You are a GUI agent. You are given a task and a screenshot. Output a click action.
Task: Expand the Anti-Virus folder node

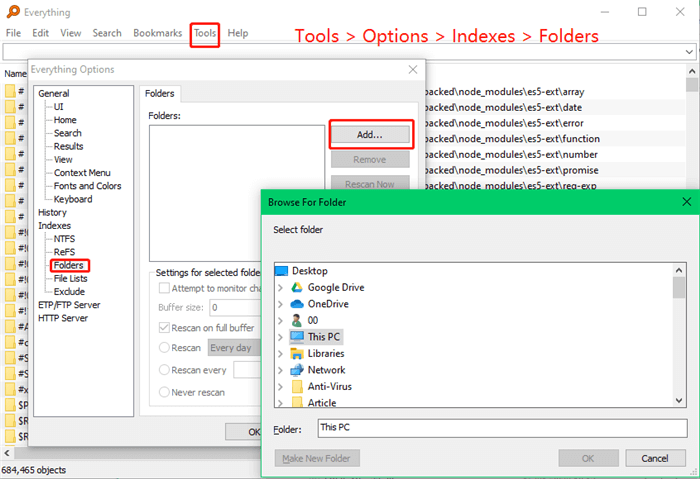pyautogui.click(x=280, y=387)
